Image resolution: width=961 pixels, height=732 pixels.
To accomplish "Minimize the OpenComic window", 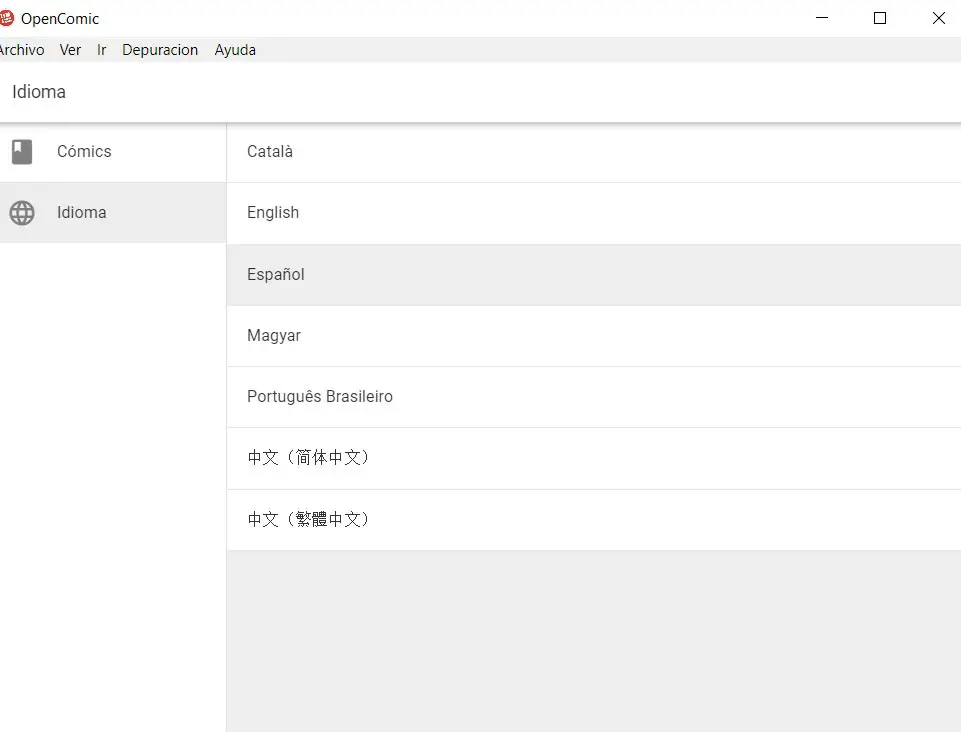I will pos(822,18).
